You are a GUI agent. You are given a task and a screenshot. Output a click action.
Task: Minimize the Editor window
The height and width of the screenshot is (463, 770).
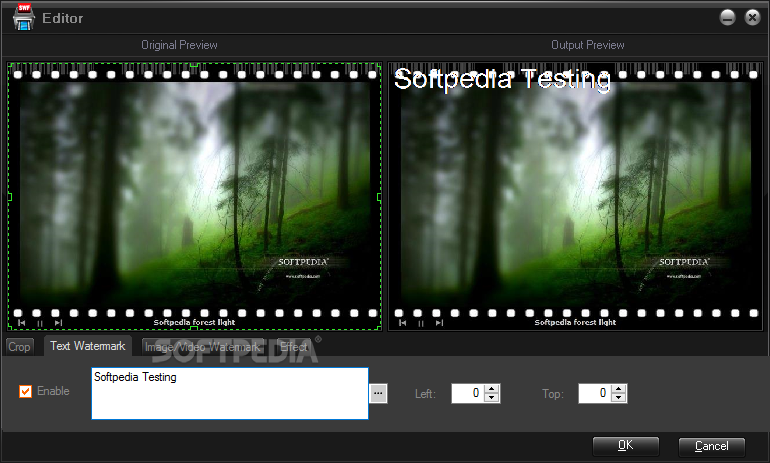(727, 18)
